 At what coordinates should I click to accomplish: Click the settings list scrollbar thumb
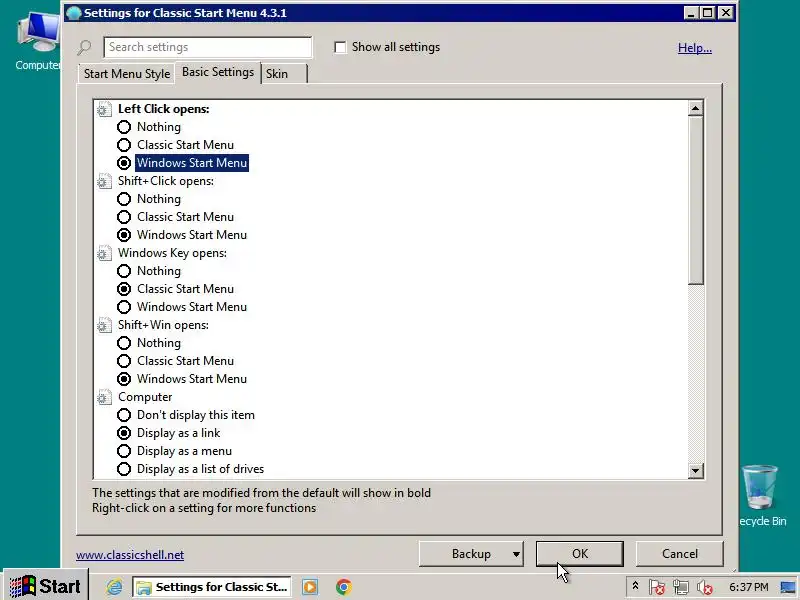[695, 200]
